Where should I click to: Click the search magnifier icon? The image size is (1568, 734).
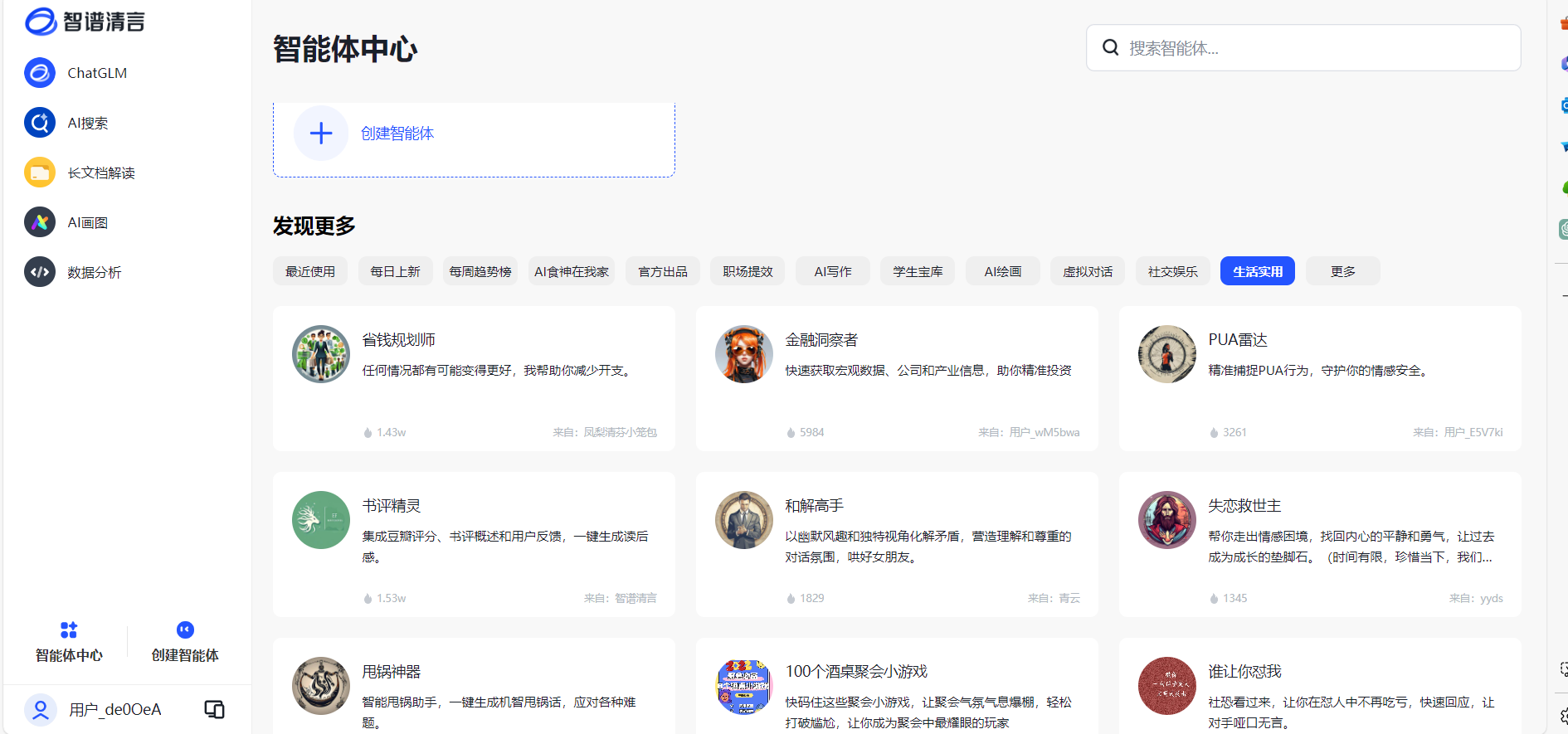pos(1110,47)
